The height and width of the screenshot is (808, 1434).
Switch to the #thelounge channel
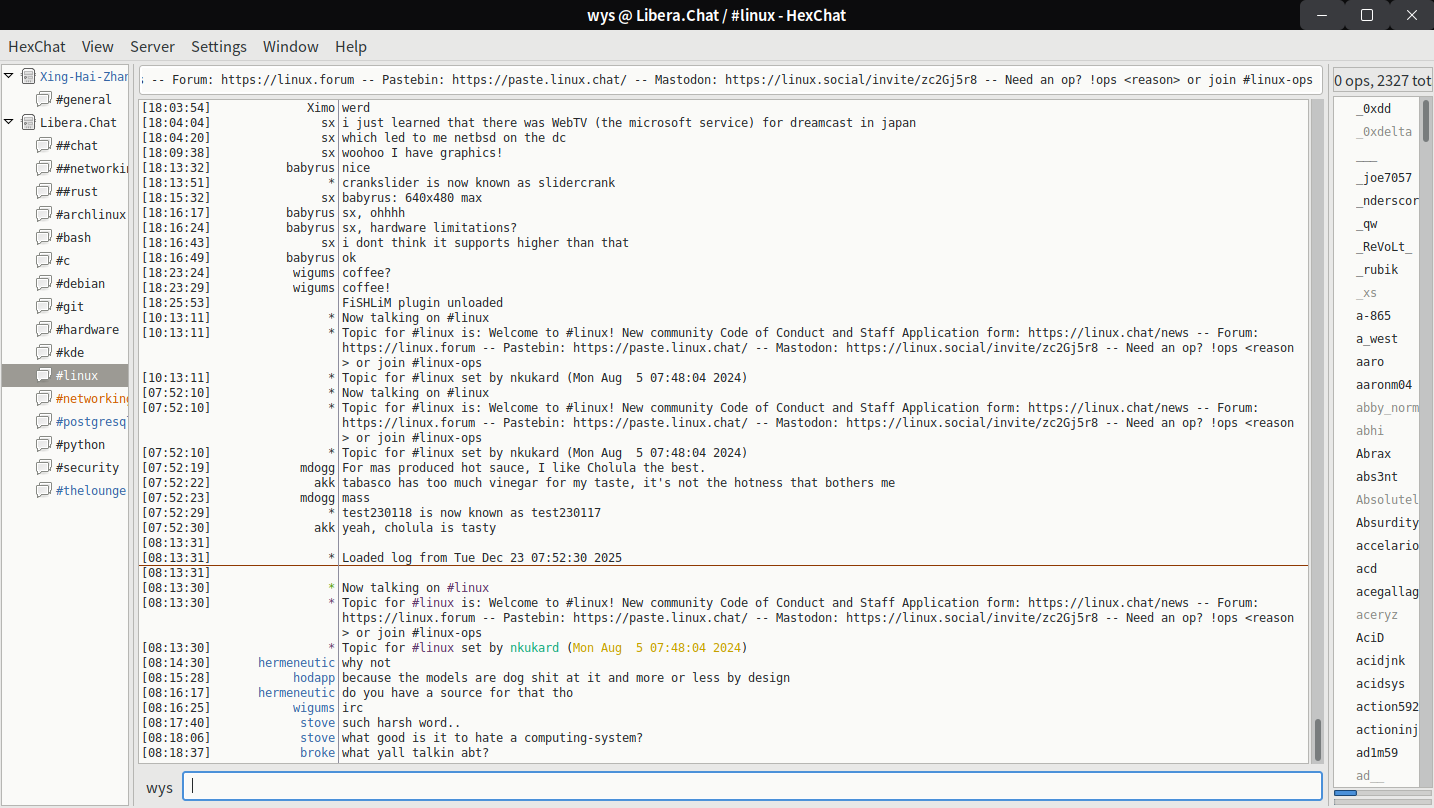coord(91,490)
